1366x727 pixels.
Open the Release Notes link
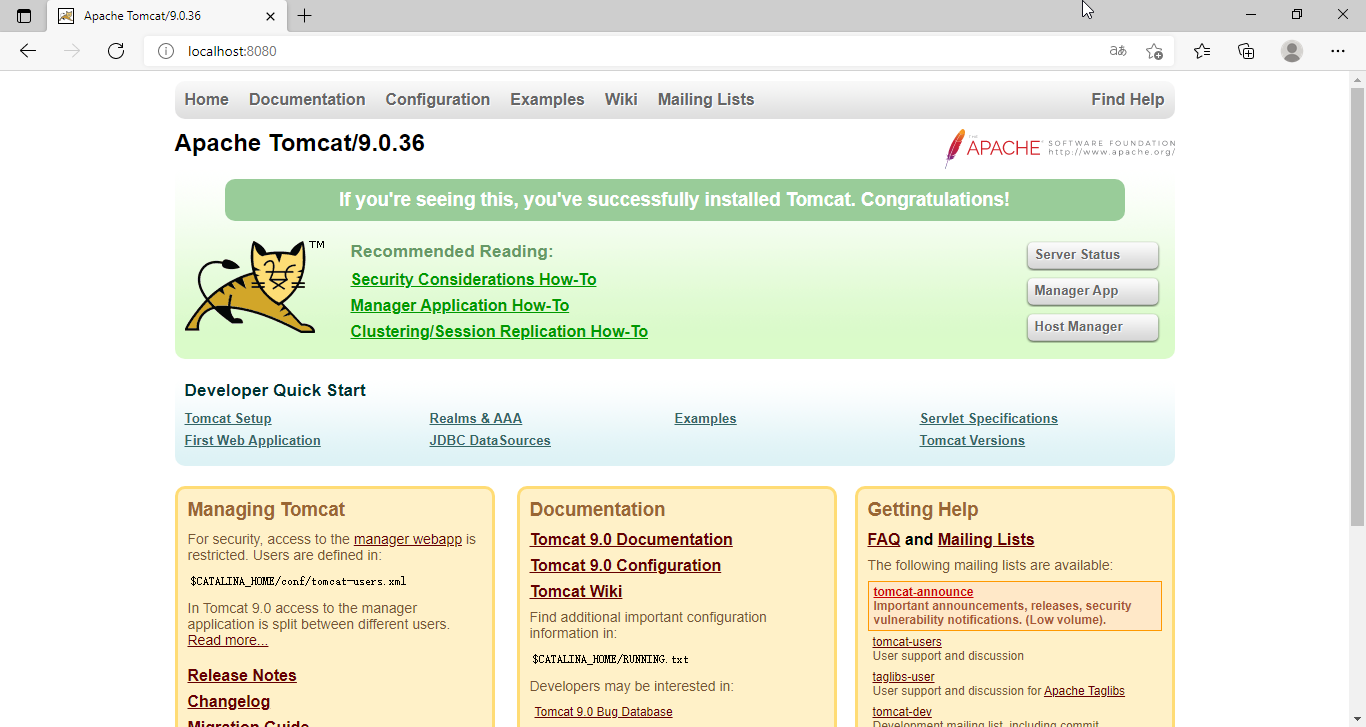point(242,676)
